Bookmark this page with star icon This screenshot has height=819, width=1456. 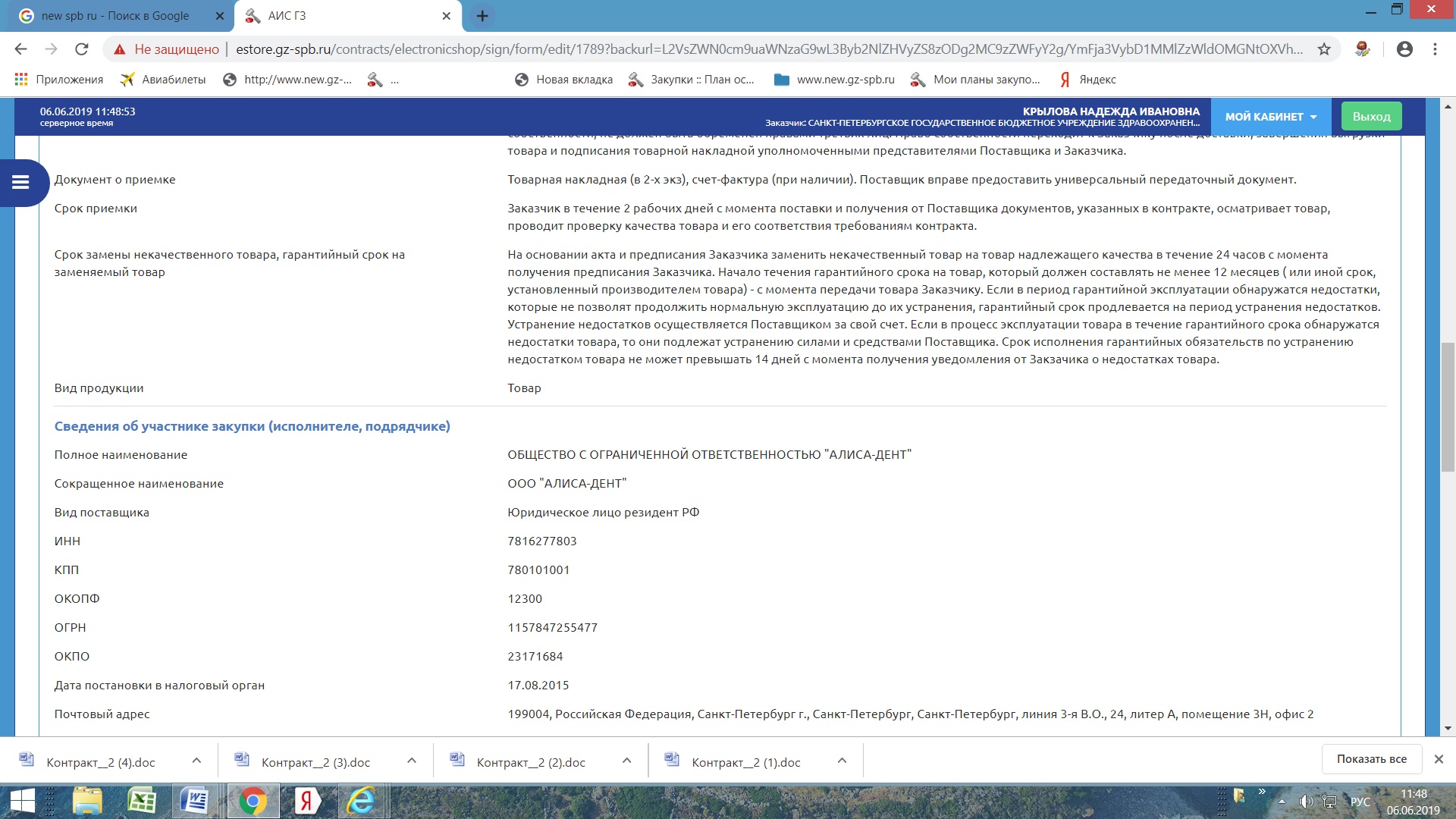(x=1324, y=49)
